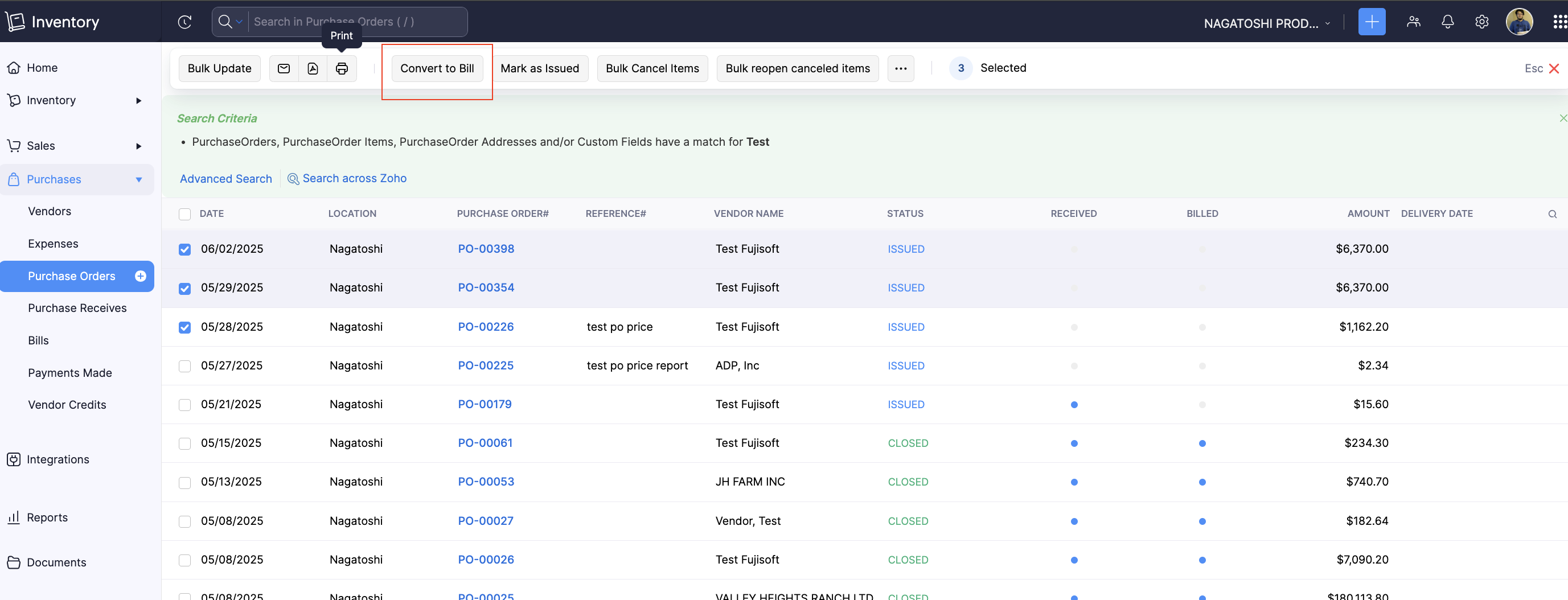Screen dimensions: 1568x600
Task: Open Vendors under Purchases
Action: pos(50,211)
